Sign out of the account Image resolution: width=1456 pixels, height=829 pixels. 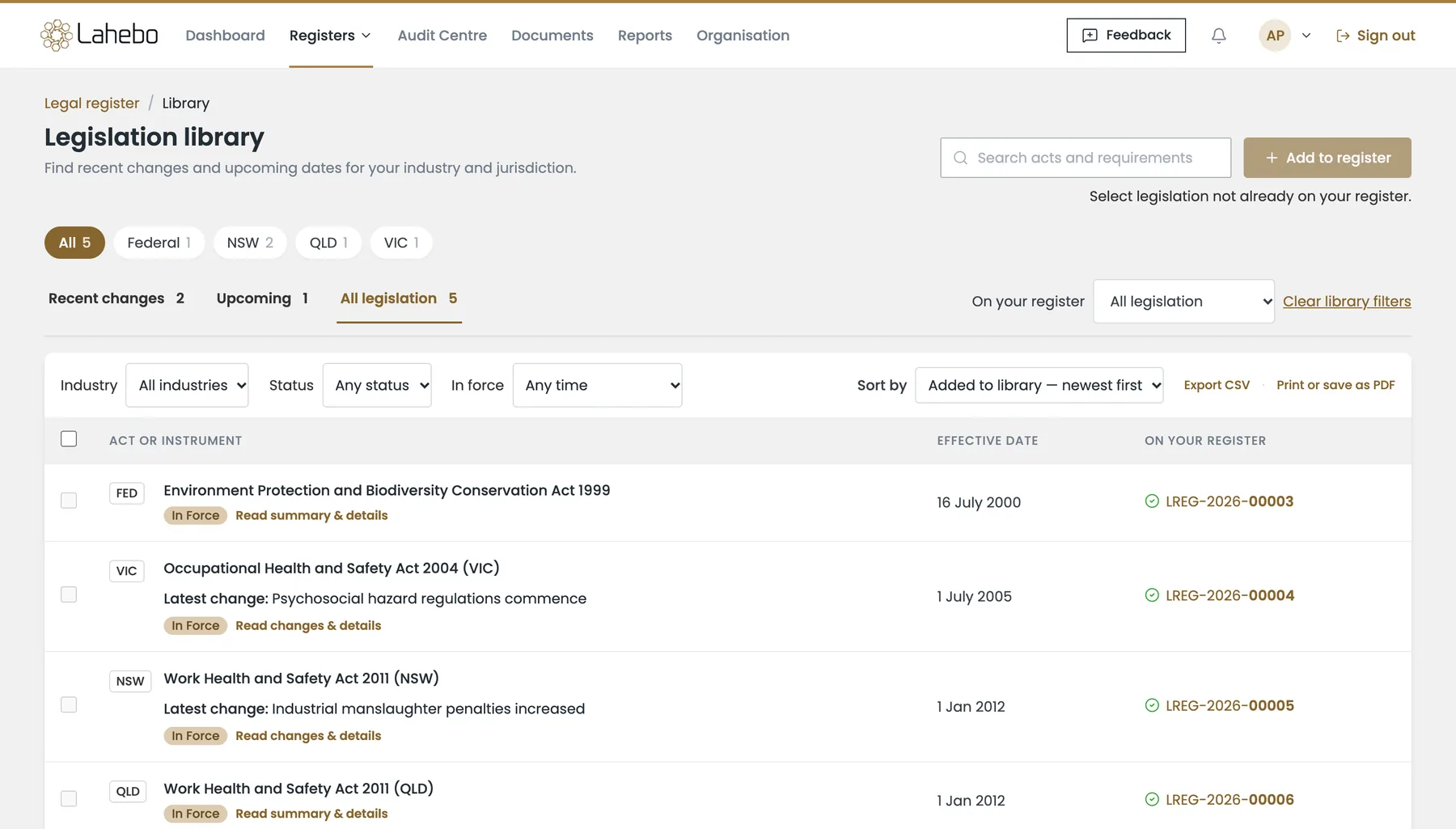click(1376, 36)
